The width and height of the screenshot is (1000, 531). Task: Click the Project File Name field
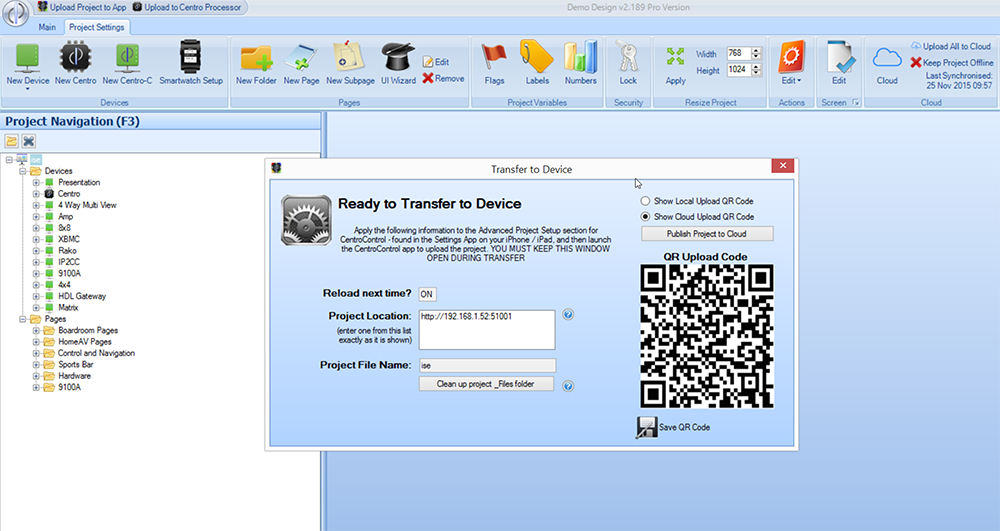[487, 365]
